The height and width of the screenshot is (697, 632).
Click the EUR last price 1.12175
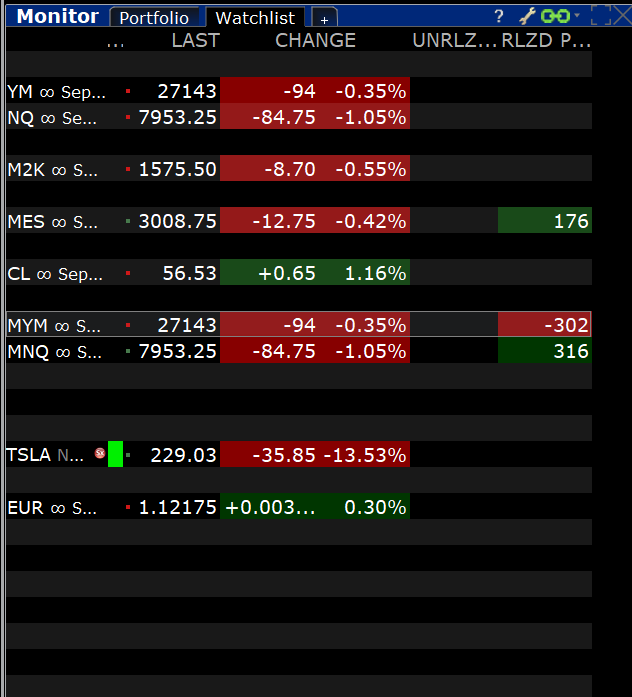(177, 507)
